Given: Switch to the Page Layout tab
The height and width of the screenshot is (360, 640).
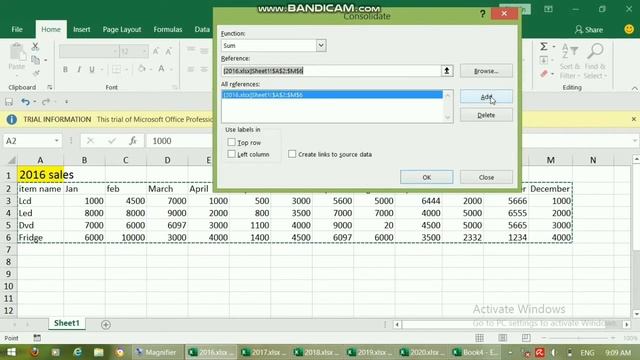Looking at the screenshot, I should coord(122,29).
